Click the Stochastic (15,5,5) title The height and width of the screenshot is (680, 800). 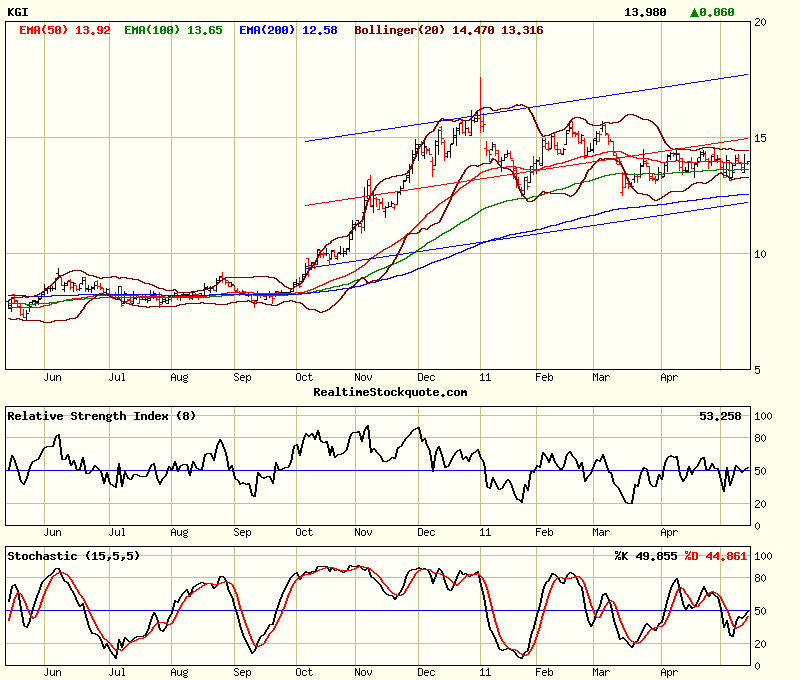click(x=73, y=556)
